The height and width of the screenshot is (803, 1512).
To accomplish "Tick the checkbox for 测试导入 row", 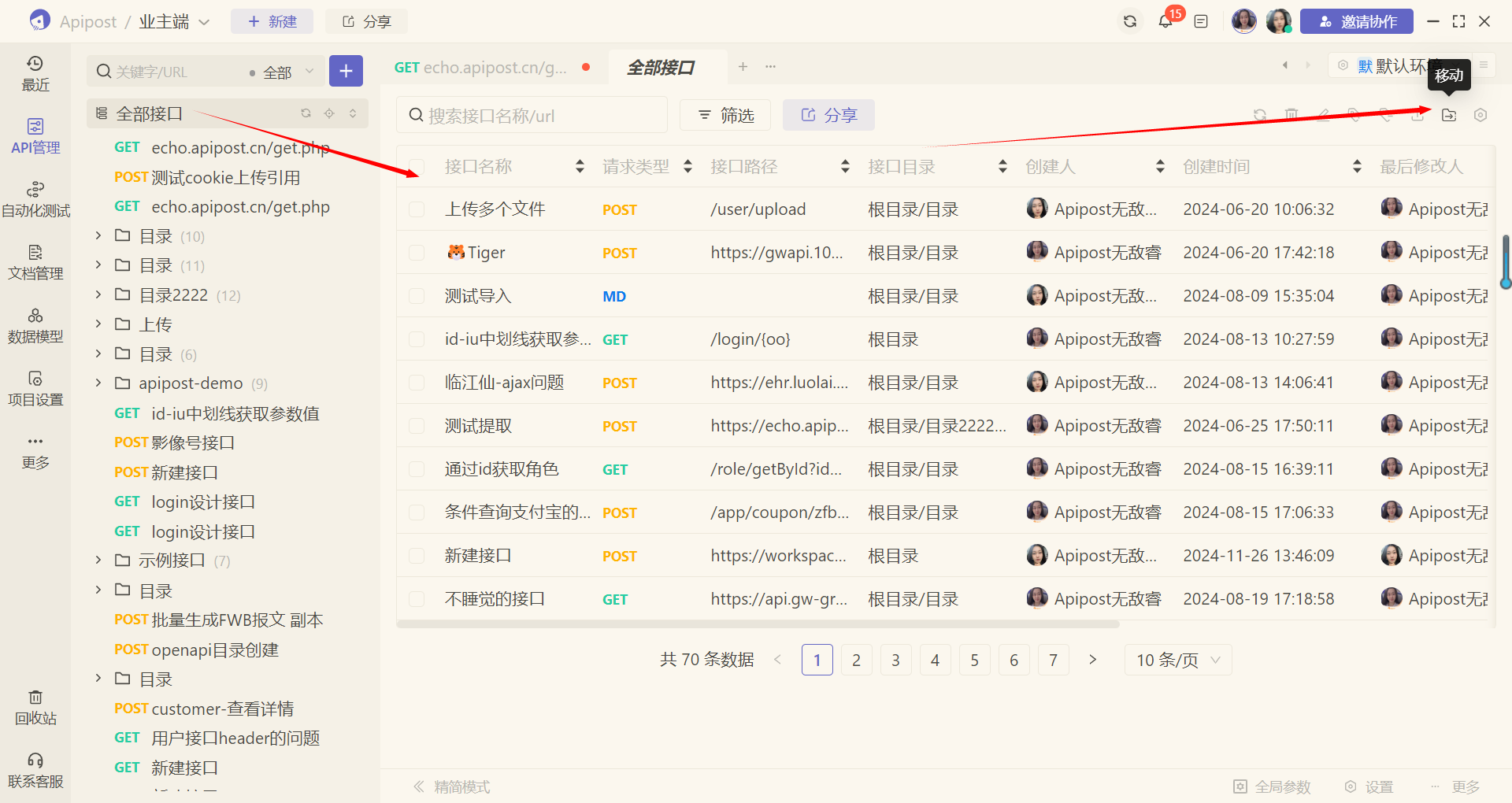I will click(x=417, y=296).
